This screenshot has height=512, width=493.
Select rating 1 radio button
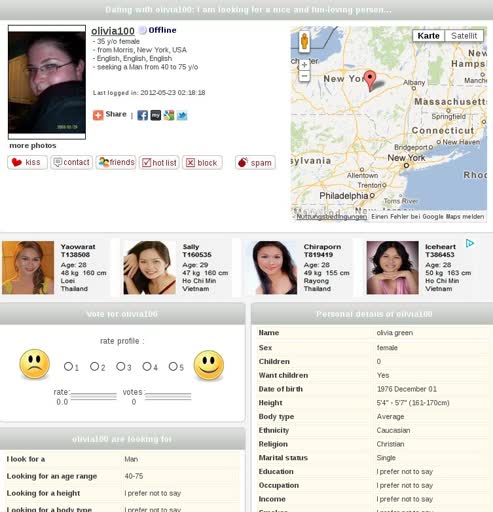(68, 366)
